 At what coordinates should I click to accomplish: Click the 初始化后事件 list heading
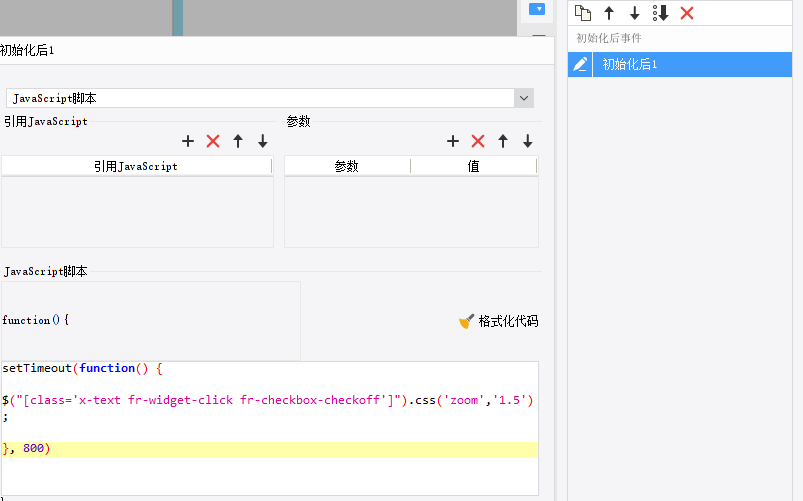coord(609,38)
